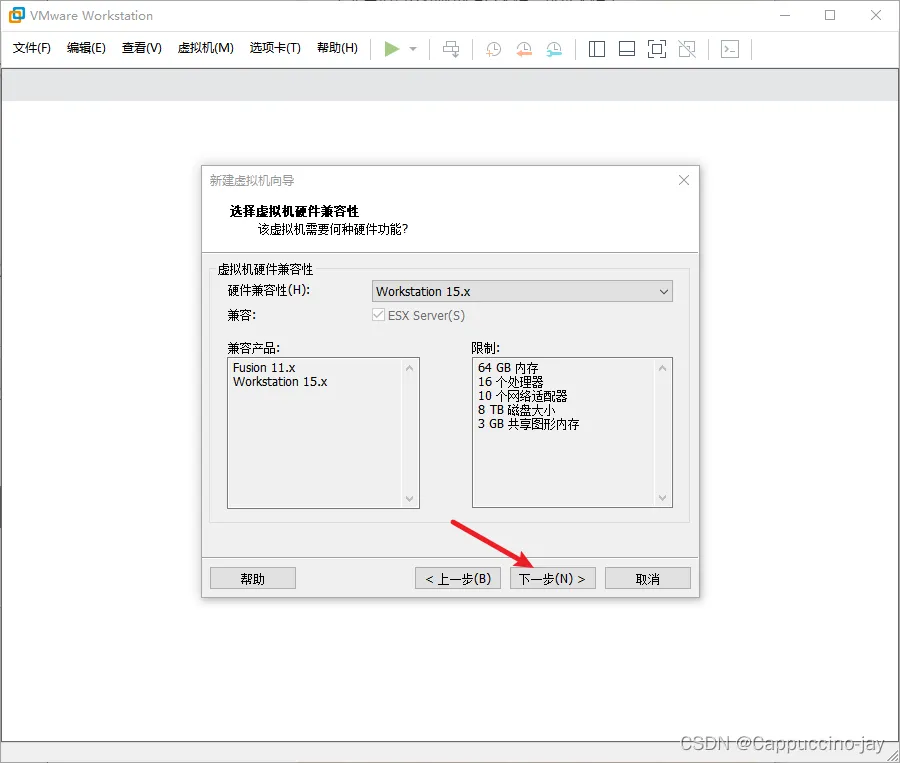This screenshot has width=900, height=763.
Task: Open the 虚拟机(M) menu
Action: 205,48
